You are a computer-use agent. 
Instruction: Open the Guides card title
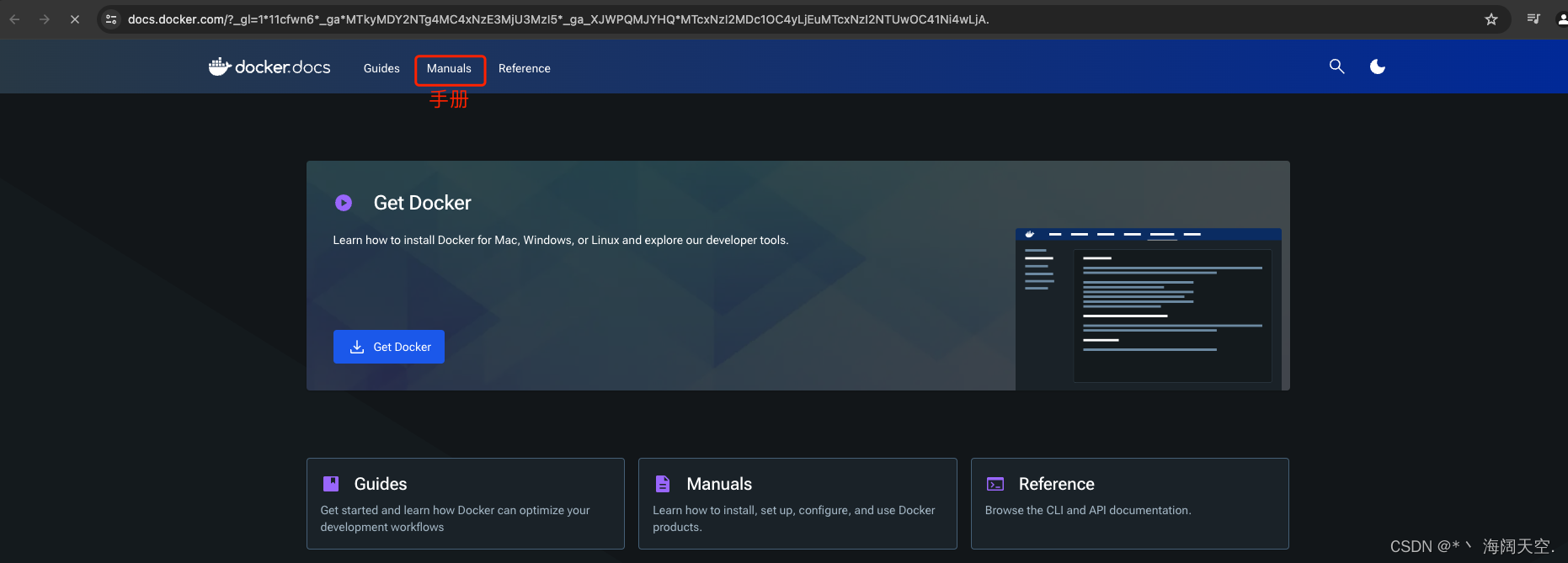[381, 484]
